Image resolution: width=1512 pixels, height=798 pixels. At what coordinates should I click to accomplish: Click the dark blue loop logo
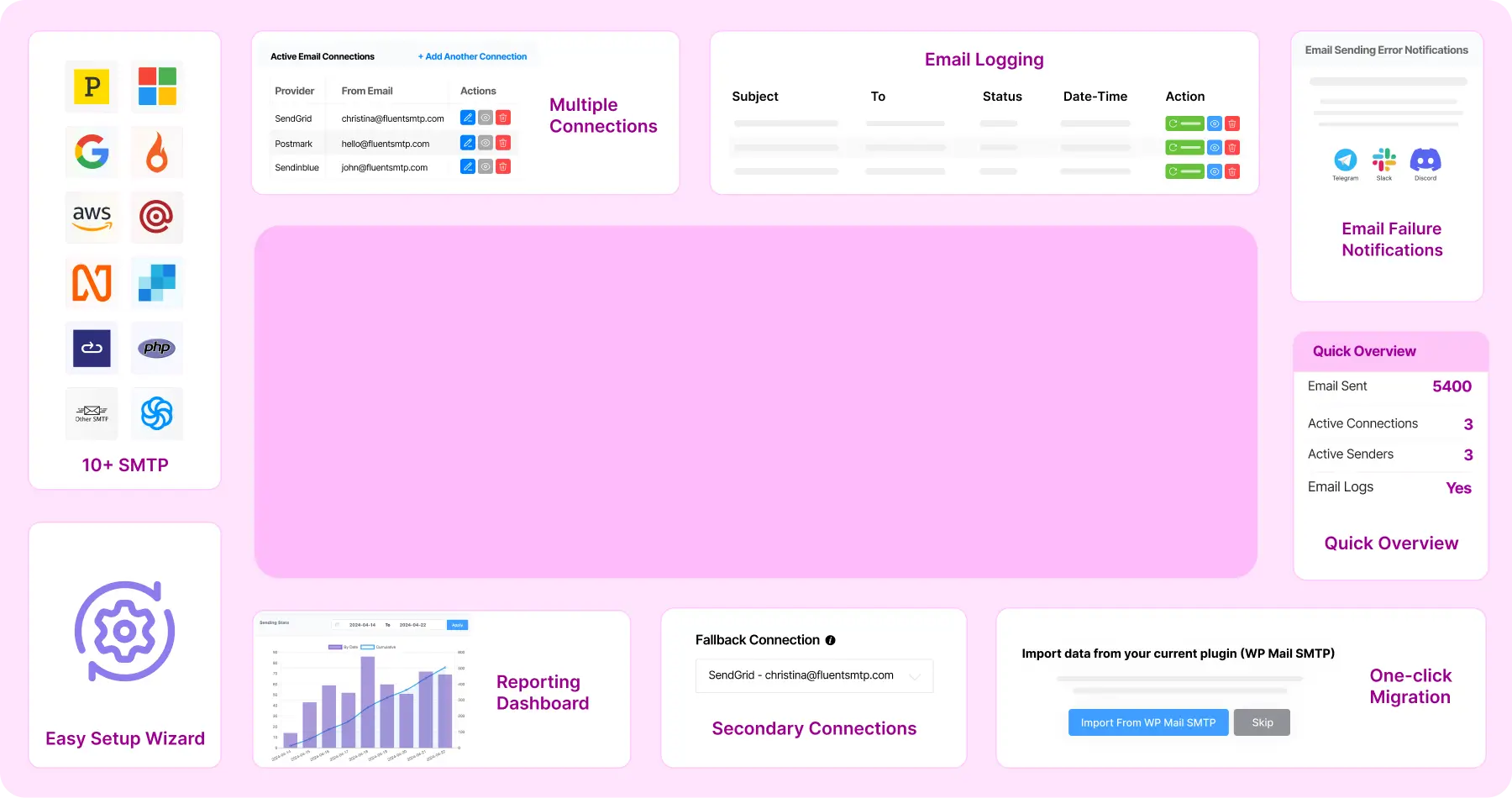coord(92,348)
